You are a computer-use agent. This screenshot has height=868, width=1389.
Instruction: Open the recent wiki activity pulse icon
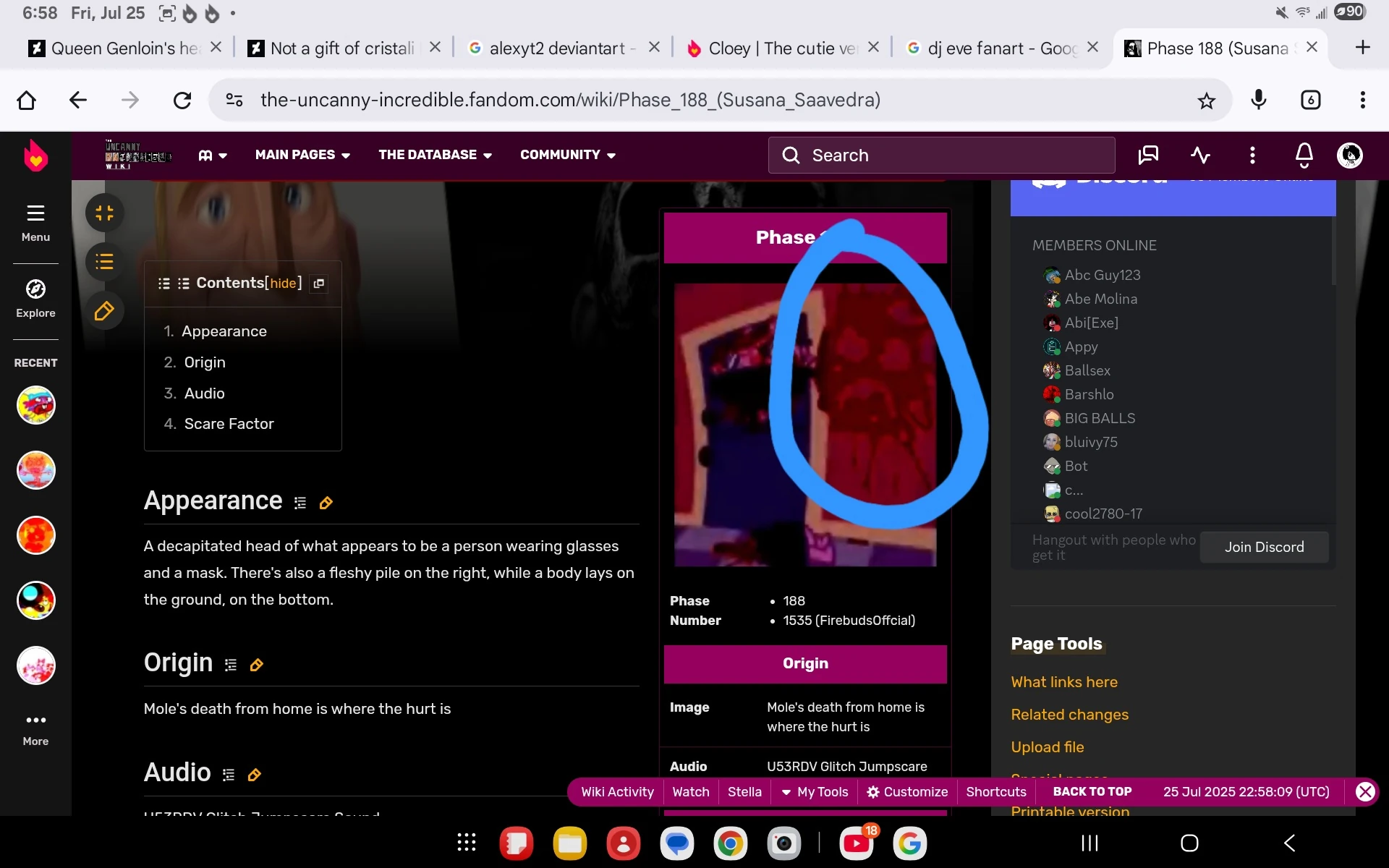pyautogui.click(x=1200, y=155)
